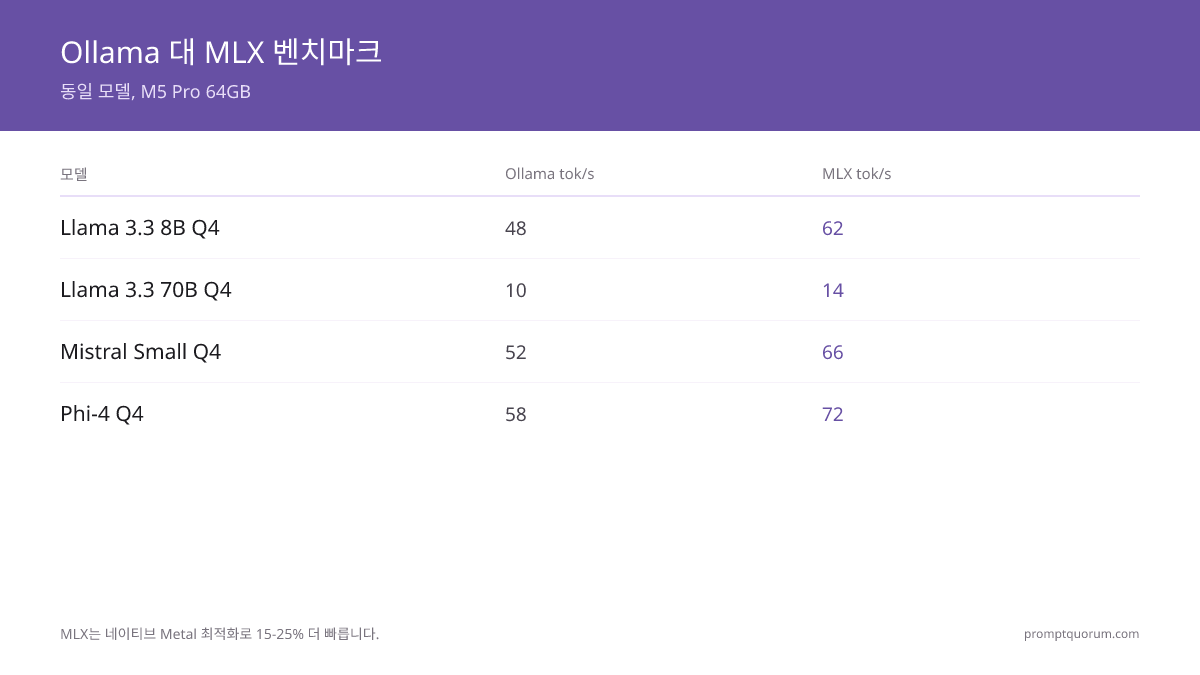Click the 'Llama 3.3 8B Q4' row label
Screen dimensions: 1200x675
point(140,228)
